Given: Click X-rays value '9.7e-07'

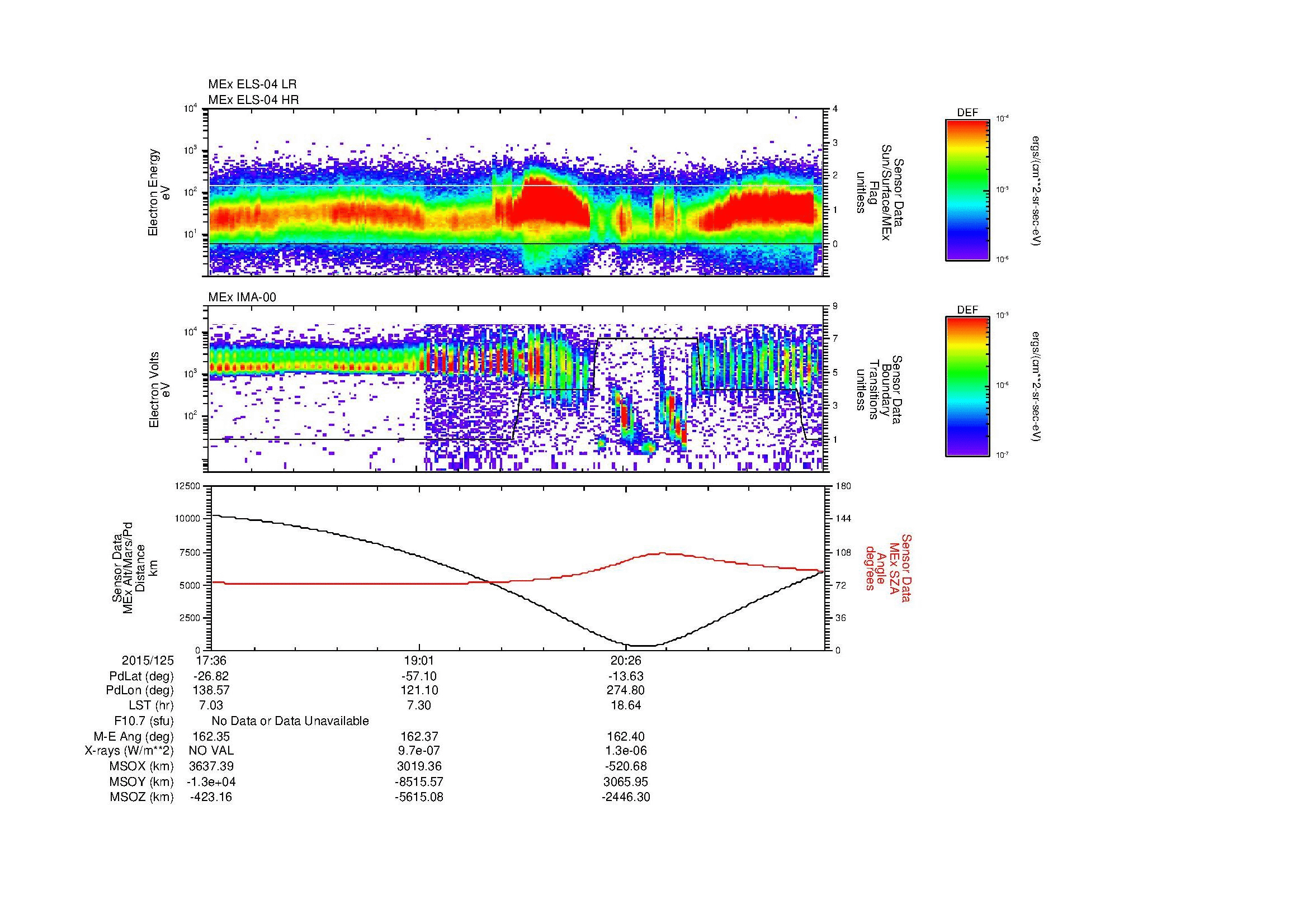Looking at the screenshot, I should [419, 751].
